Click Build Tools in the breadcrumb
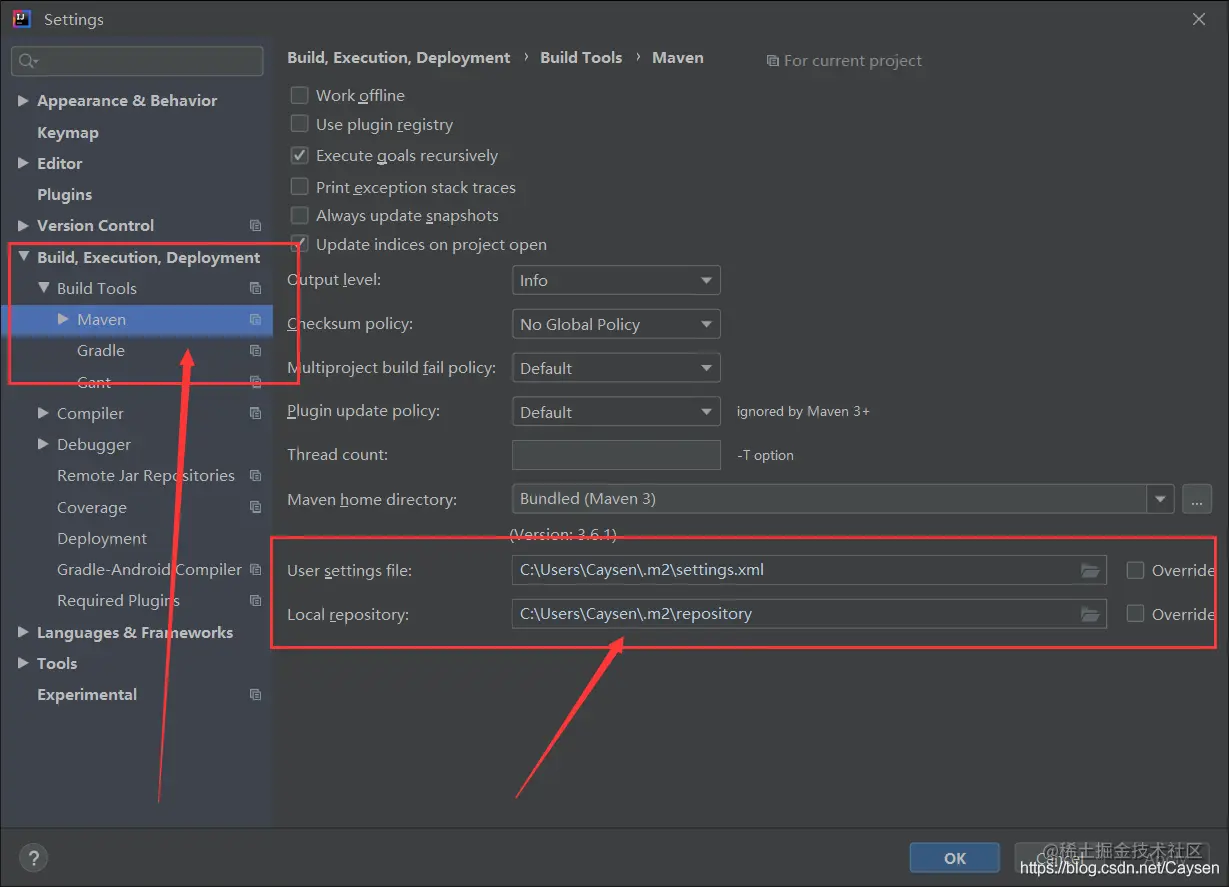 coord(581,58)
